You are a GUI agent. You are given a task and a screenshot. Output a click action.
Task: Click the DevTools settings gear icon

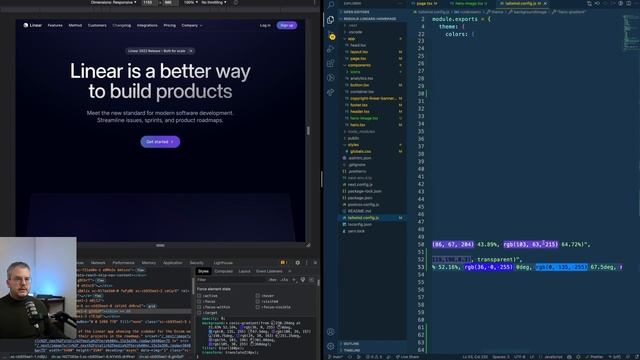pos(298,263)
